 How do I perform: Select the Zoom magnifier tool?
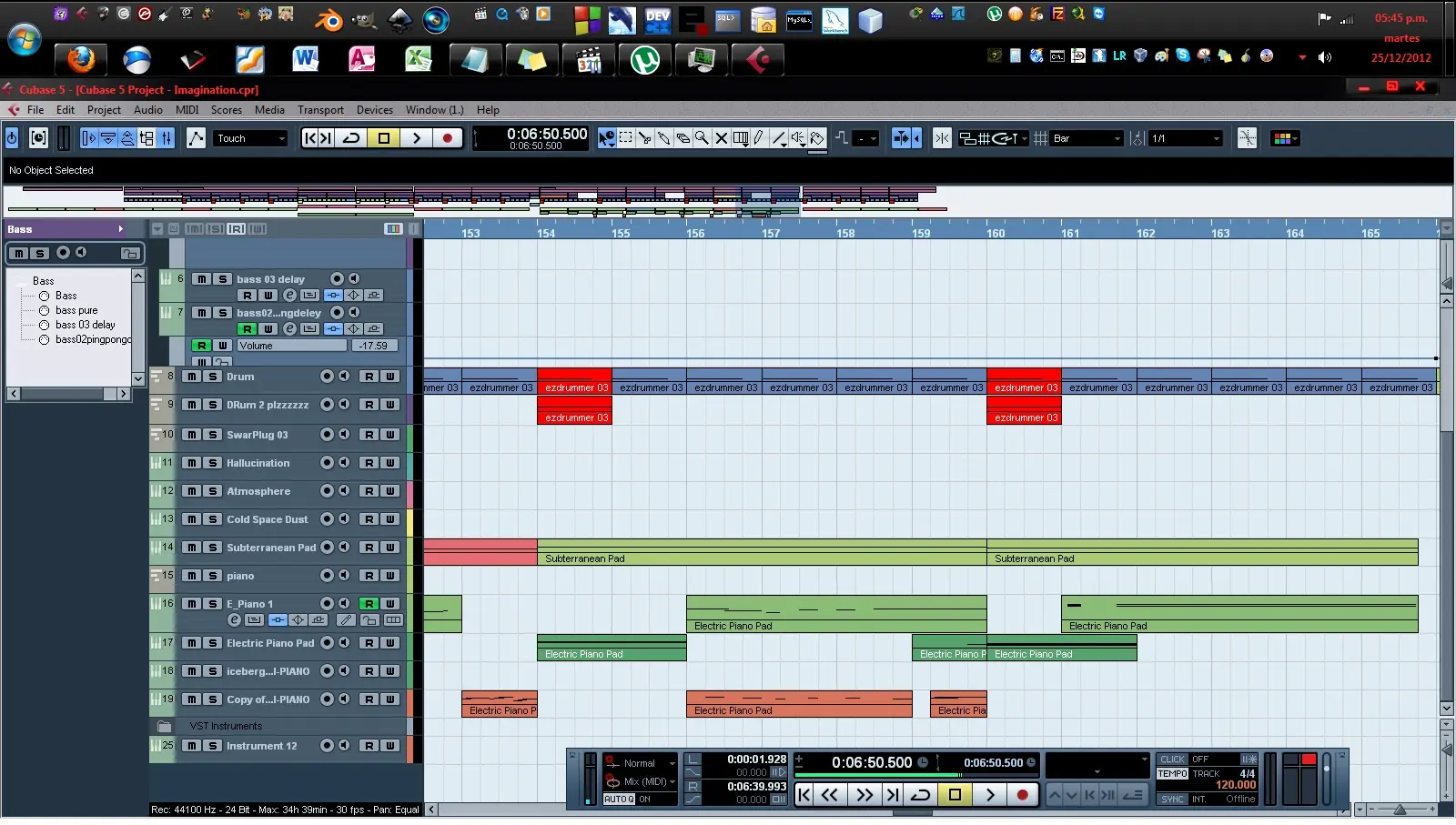tap(703, 138)
